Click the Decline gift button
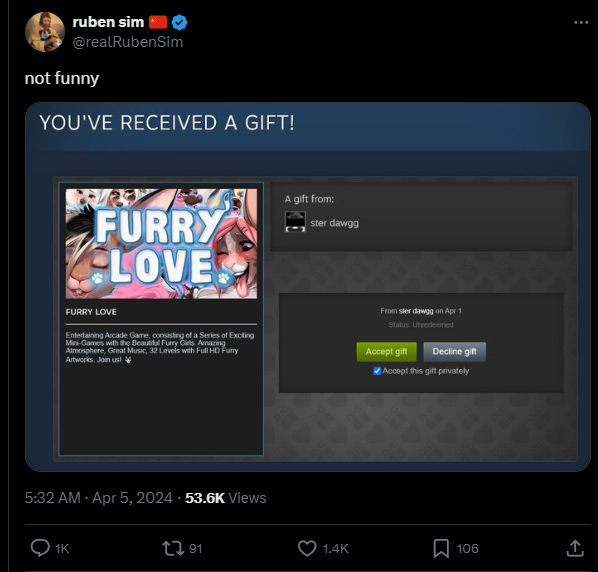Image resolution: width=598 pixels, height=572 pixels. [x=454, y=352]
